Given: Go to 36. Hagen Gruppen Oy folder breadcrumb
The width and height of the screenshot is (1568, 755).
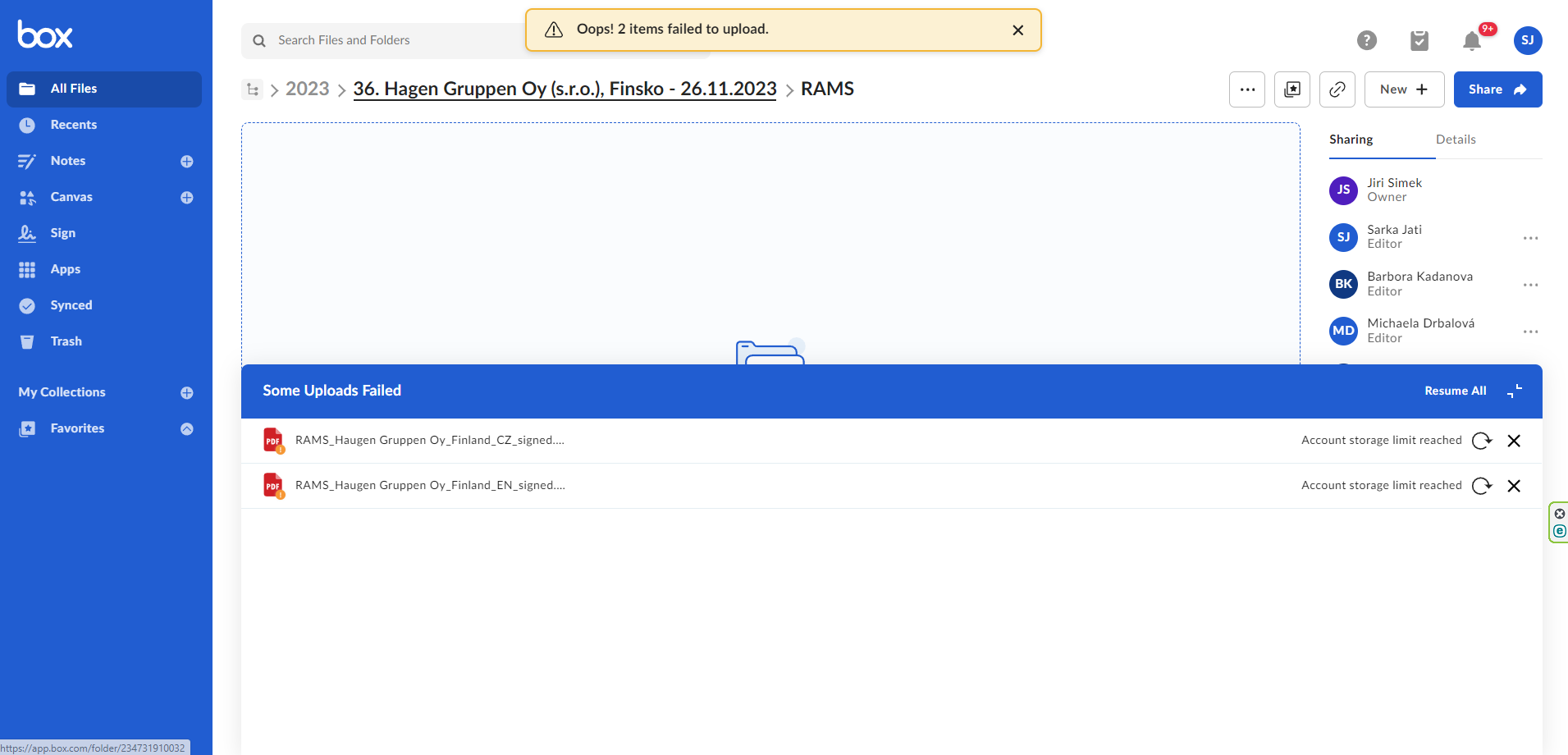Looking at the screenshot, I should [565, 89].
